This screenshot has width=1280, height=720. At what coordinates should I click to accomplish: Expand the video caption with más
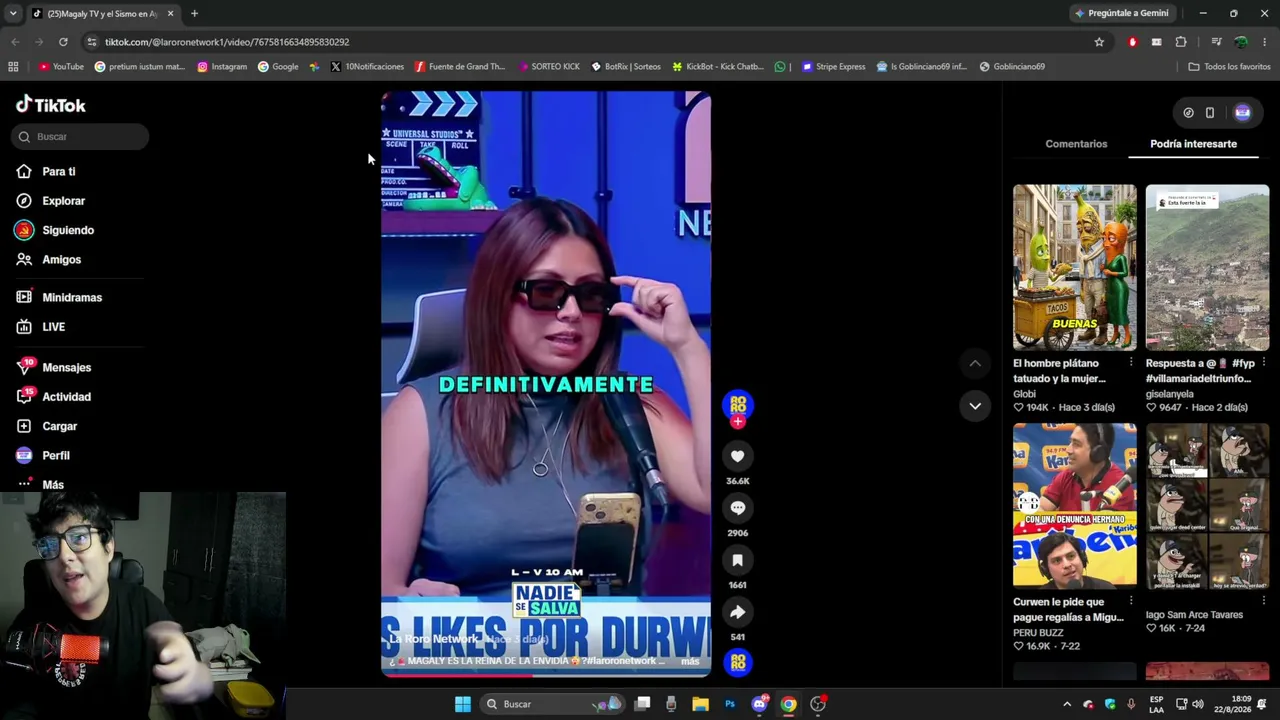pyautogui.click(x=690, y=661)
